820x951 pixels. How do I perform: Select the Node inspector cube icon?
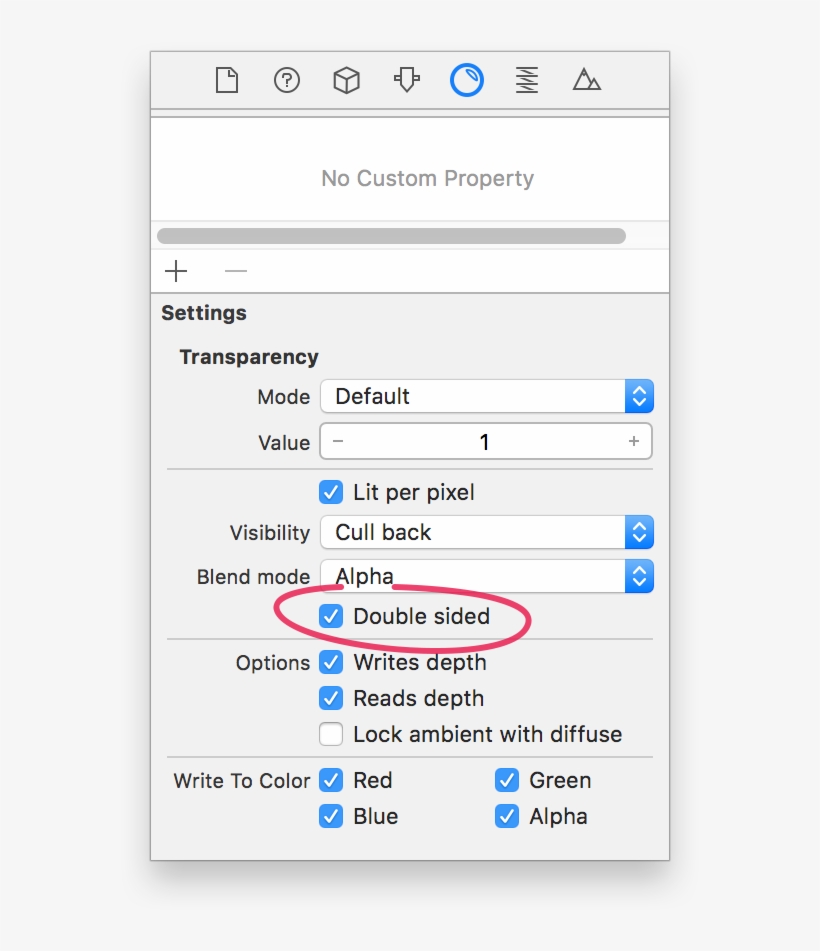(346, 80)
